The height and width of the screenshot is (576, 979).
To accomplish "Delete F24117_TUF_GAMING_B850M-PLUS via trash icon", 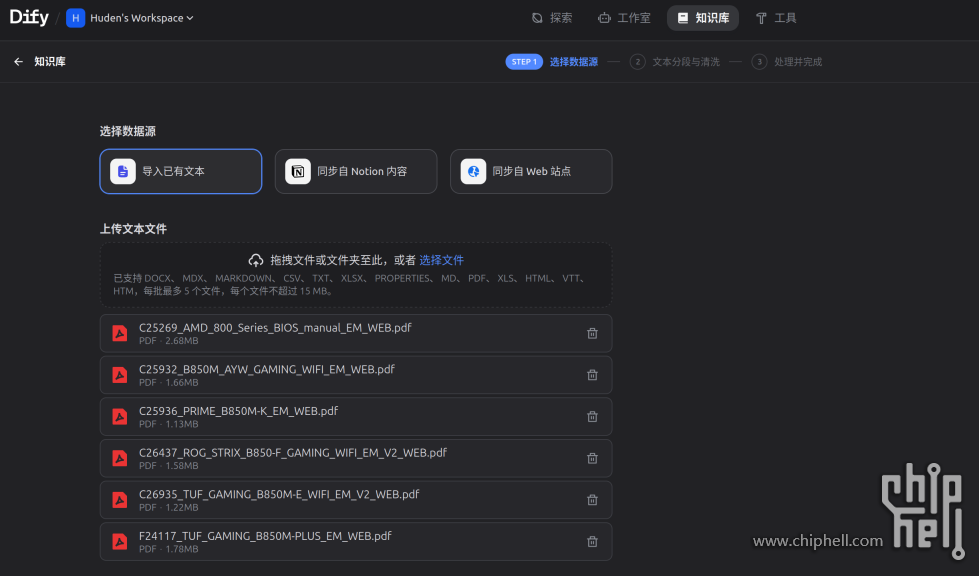I will click(x=592, y=541).
